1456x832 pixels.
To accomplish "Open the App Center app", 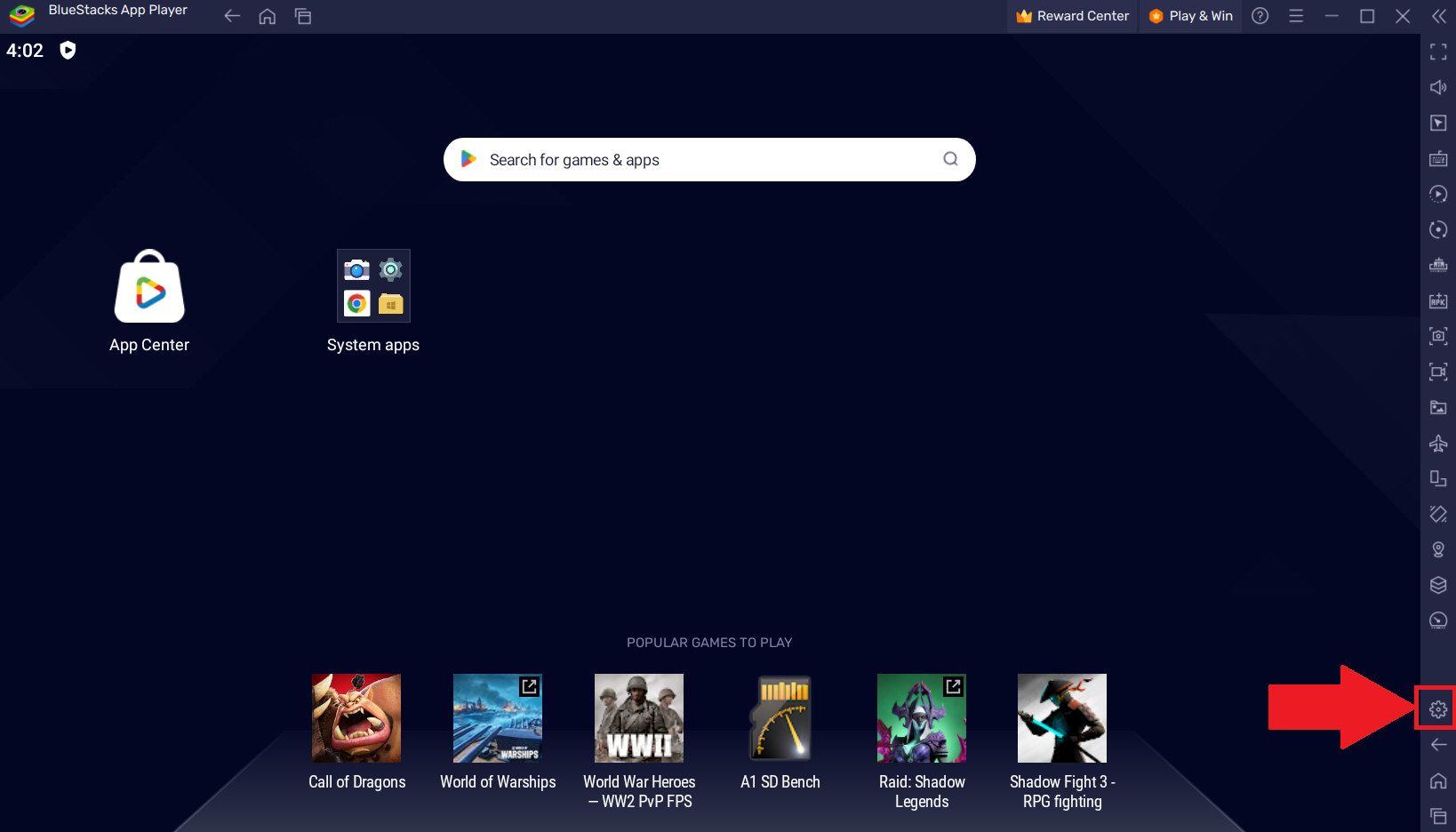I will click(x=149, y=302).
